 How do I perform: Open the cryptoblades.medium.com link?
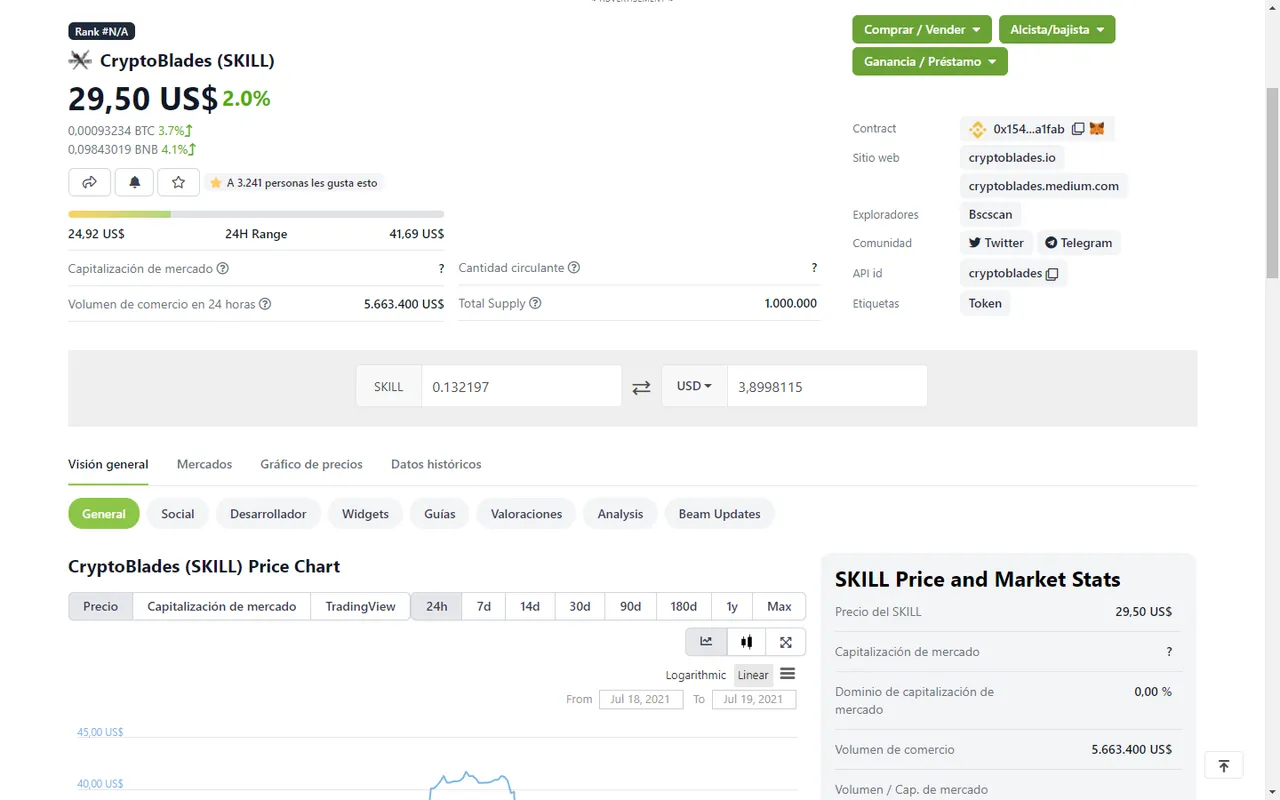click(x=1044, y=186)
